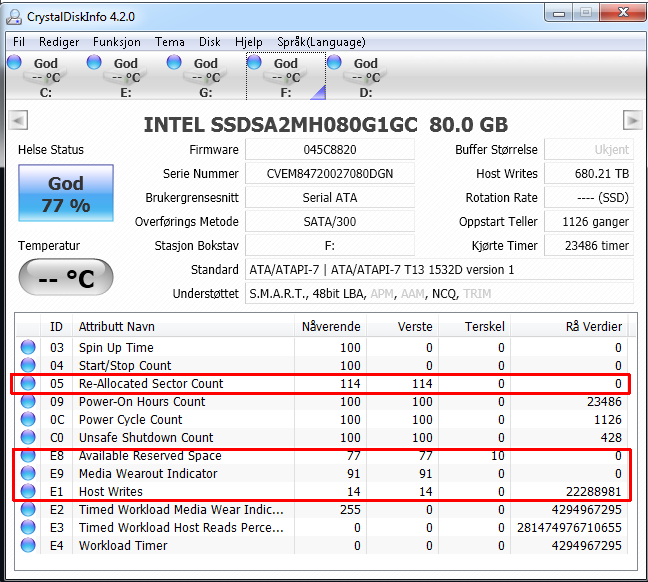Click status icon for Timed Workload Media Wear
Image resolution: width=648 pixels, height=582 pixels.
coord(28,509)
